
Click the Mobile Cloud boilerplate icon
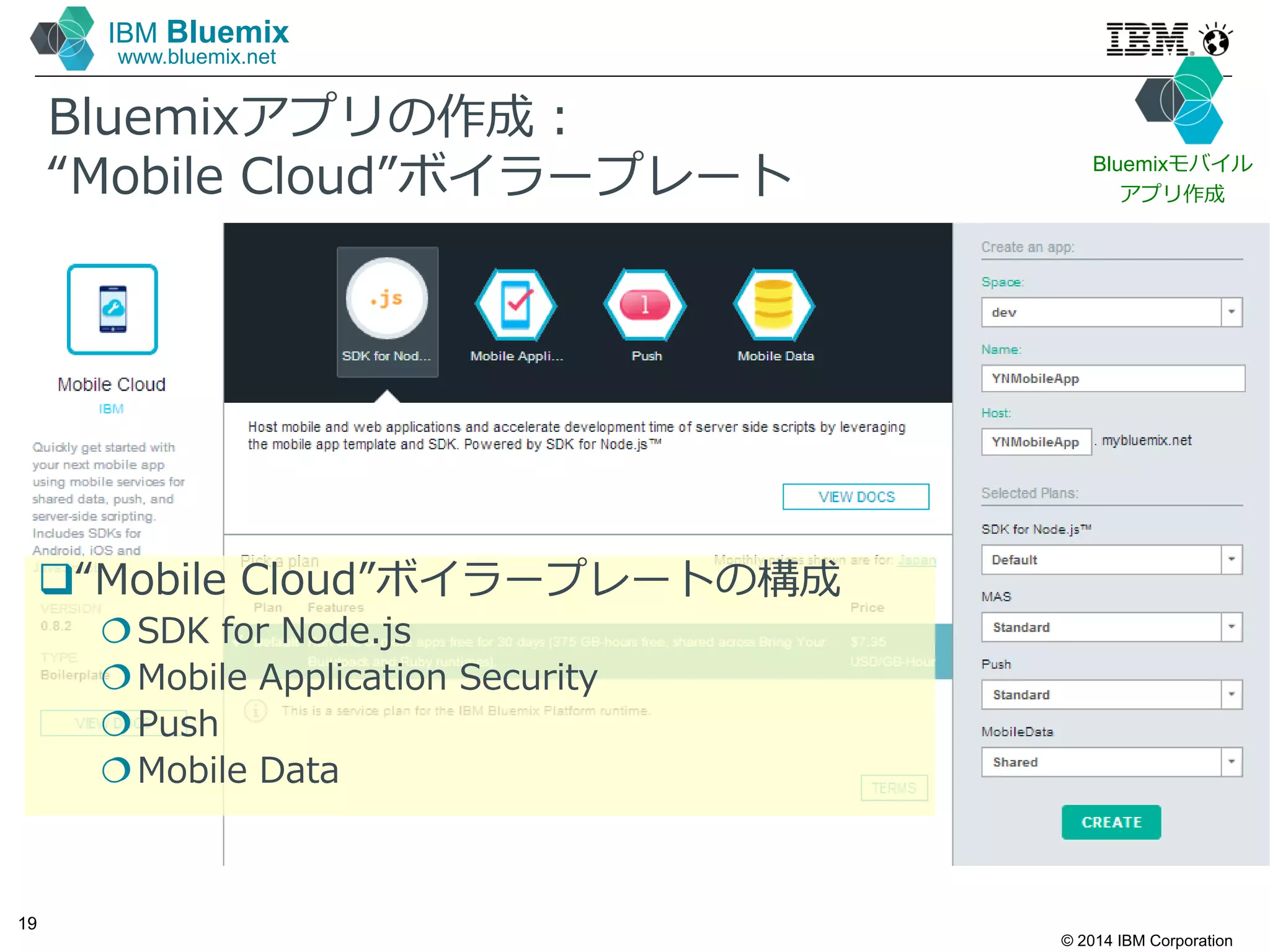pyautogui.click(x=112, y=309)
